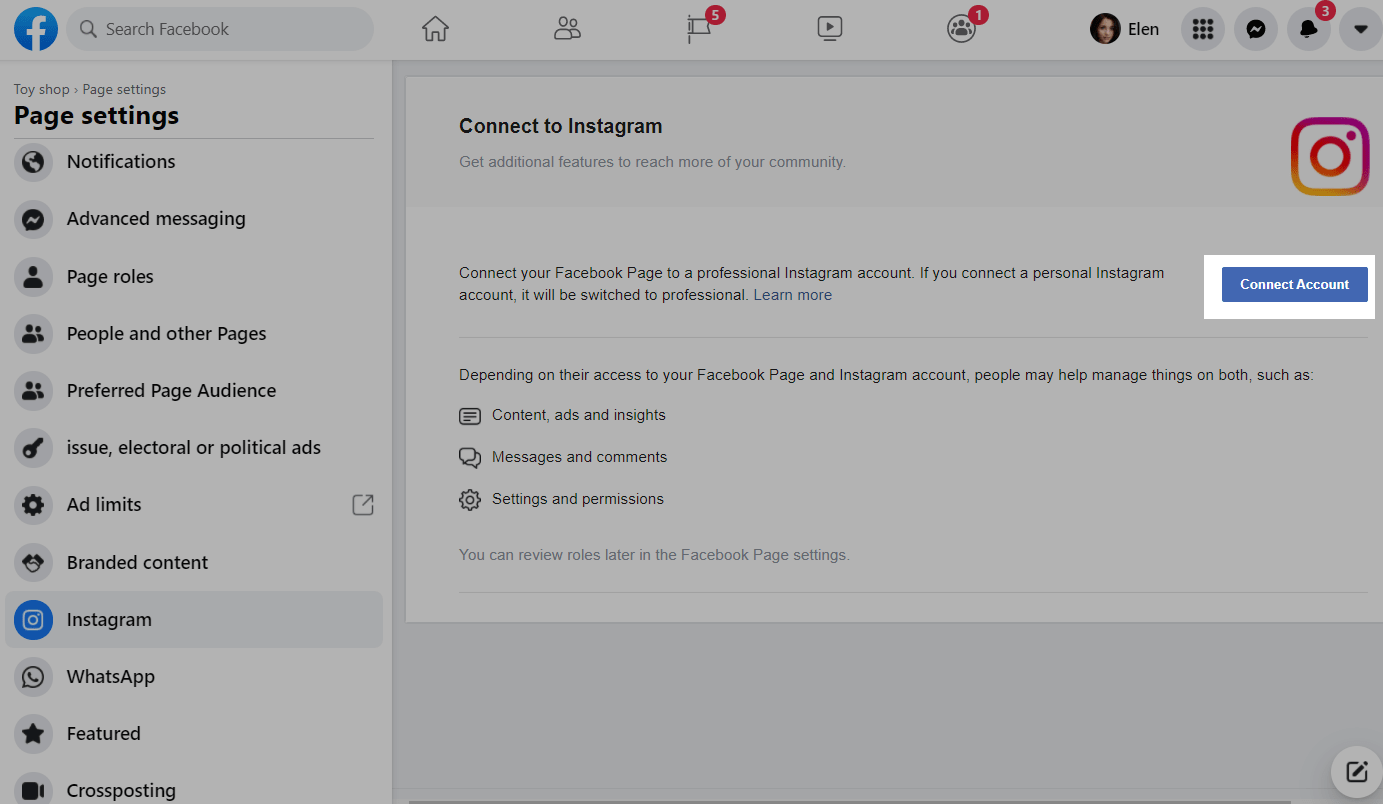Open the Watch video icon
Viewport: 1383px width, 804px height.
coord(830,29)
